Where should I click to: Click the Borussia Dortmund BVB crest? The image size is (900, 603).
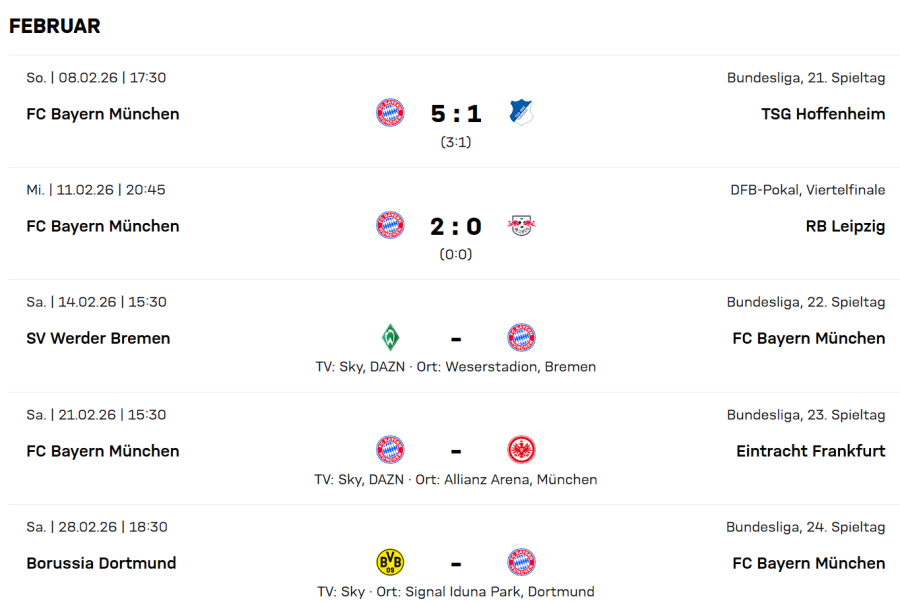coord(390,563)
